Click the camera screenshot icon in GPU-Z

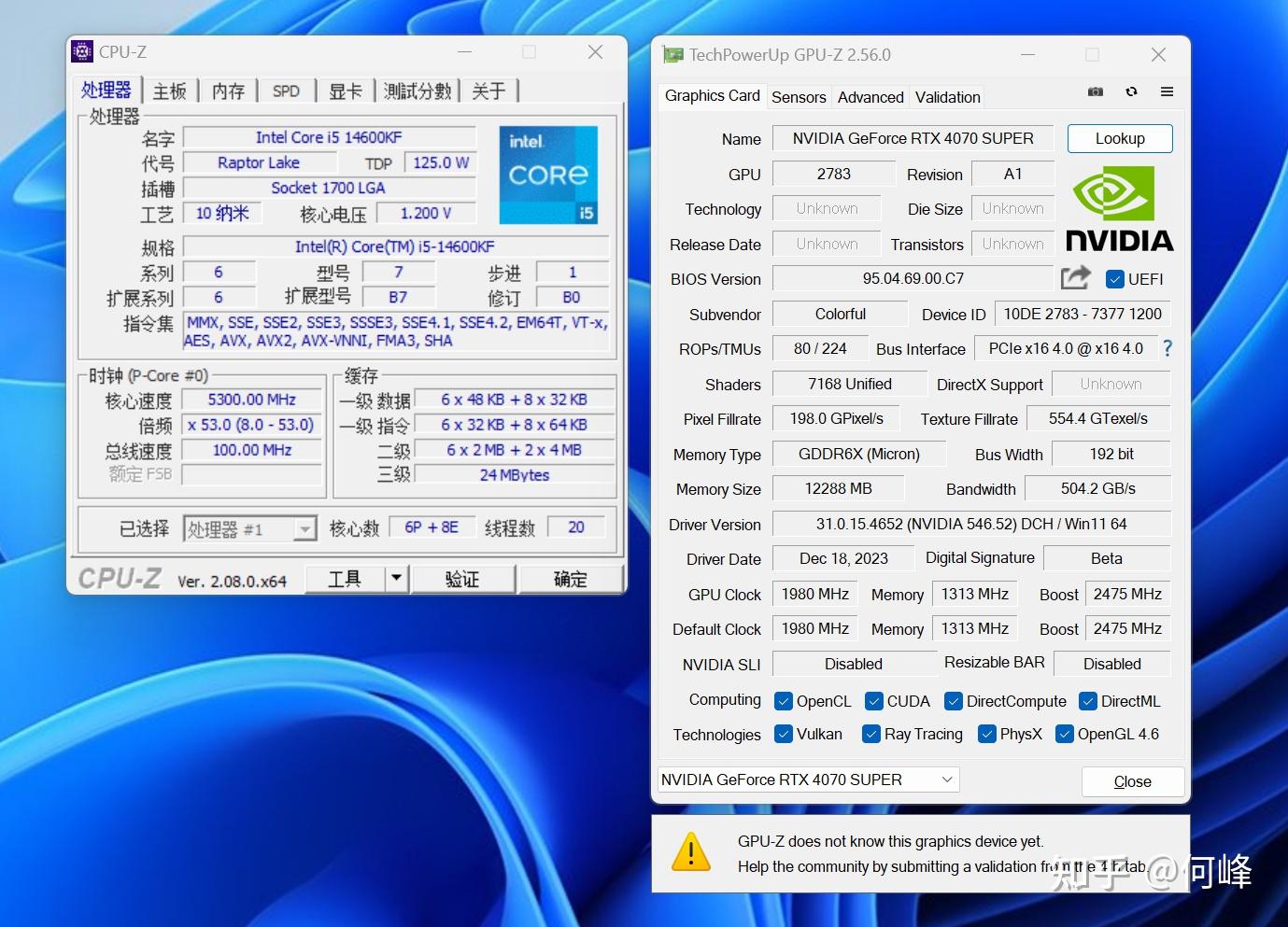point(1095,91)
